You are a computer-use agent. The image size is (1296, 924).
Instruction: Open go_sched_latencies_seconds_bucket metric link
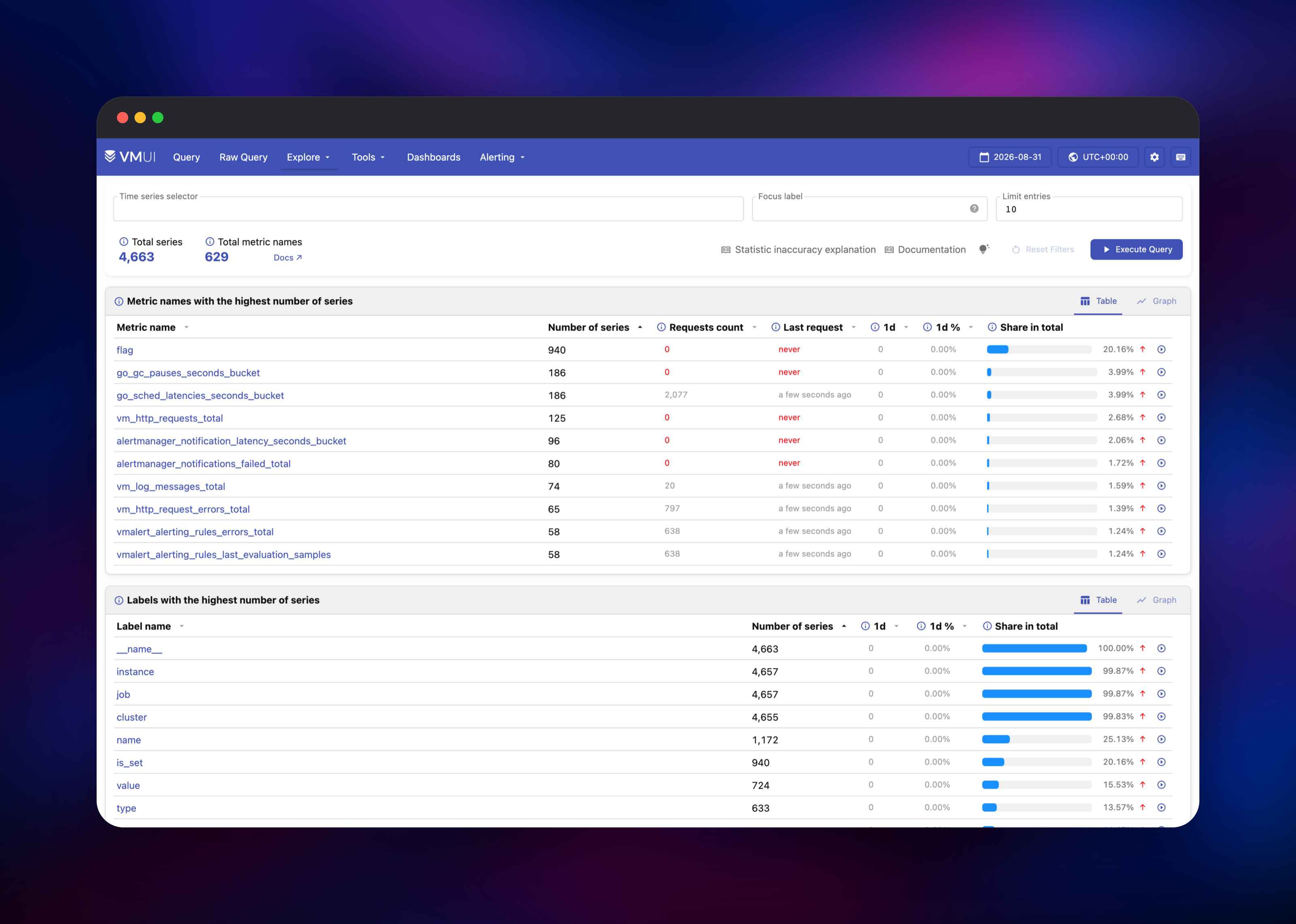point(200,396)
